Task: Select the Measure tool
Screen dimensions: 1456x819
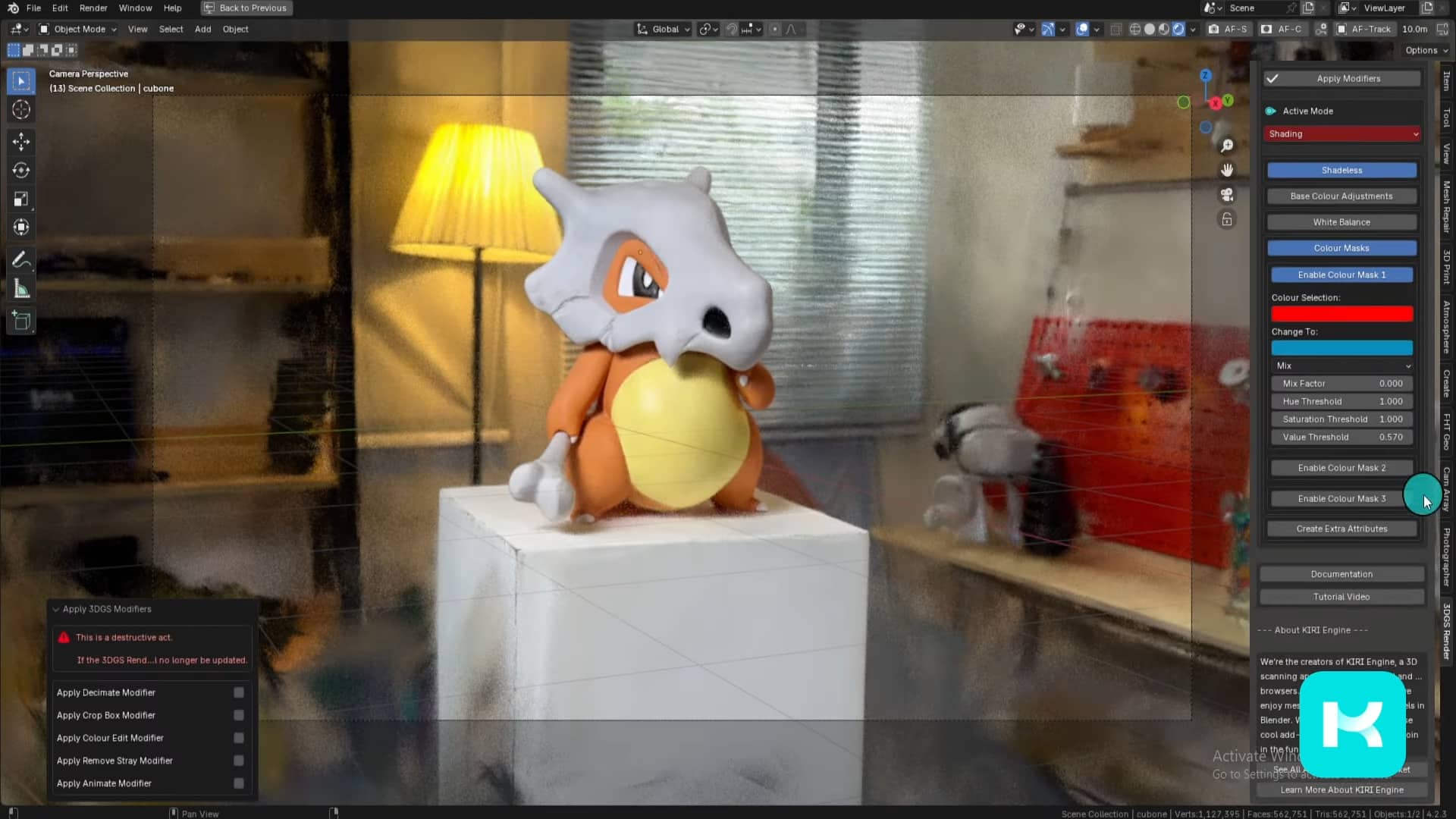Action: coord(20,288)
